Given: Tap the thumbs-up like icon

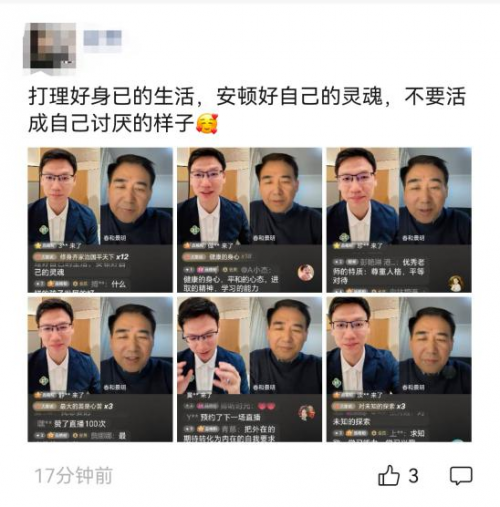Looking at the screenshot, I should coord(389,475).
